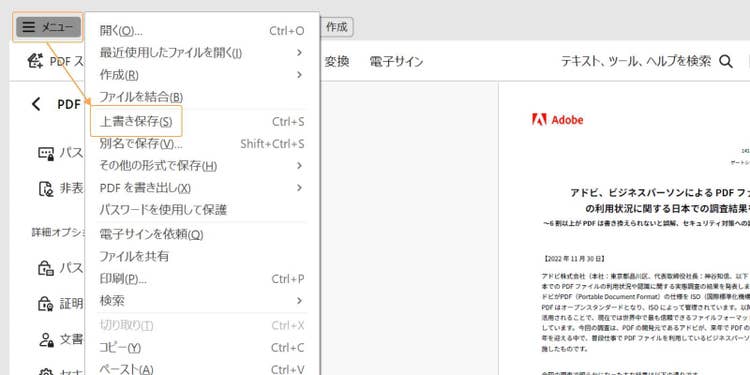Click the shortcut text Ctrl+O
750x375 pixels.
[287, 31]
